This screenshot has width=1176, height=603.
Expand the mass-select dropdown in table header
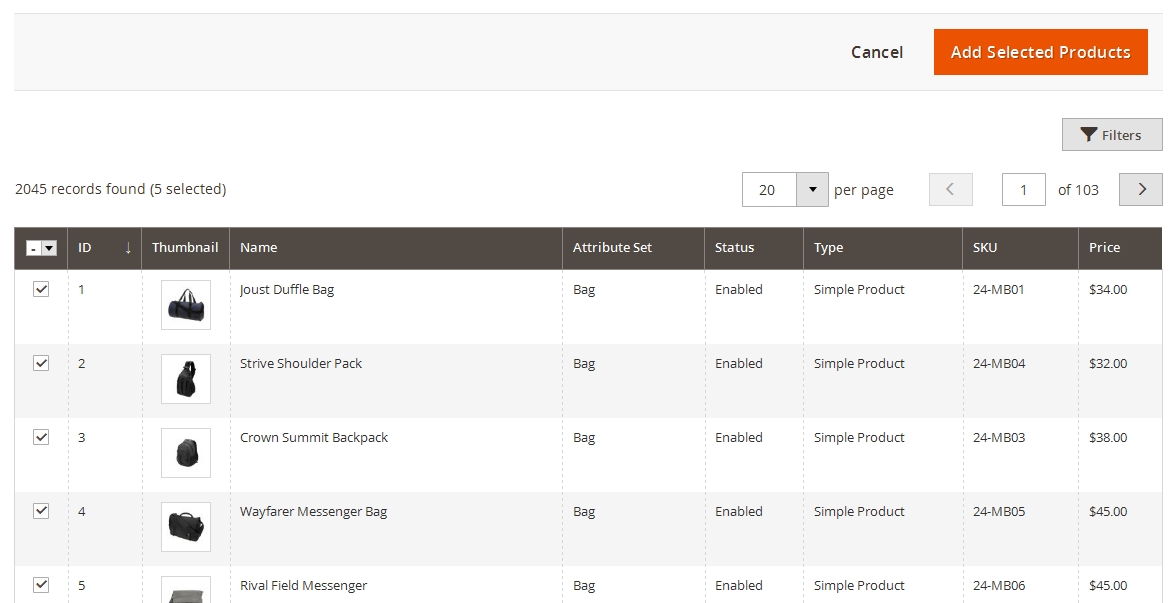tap(48, 248)
